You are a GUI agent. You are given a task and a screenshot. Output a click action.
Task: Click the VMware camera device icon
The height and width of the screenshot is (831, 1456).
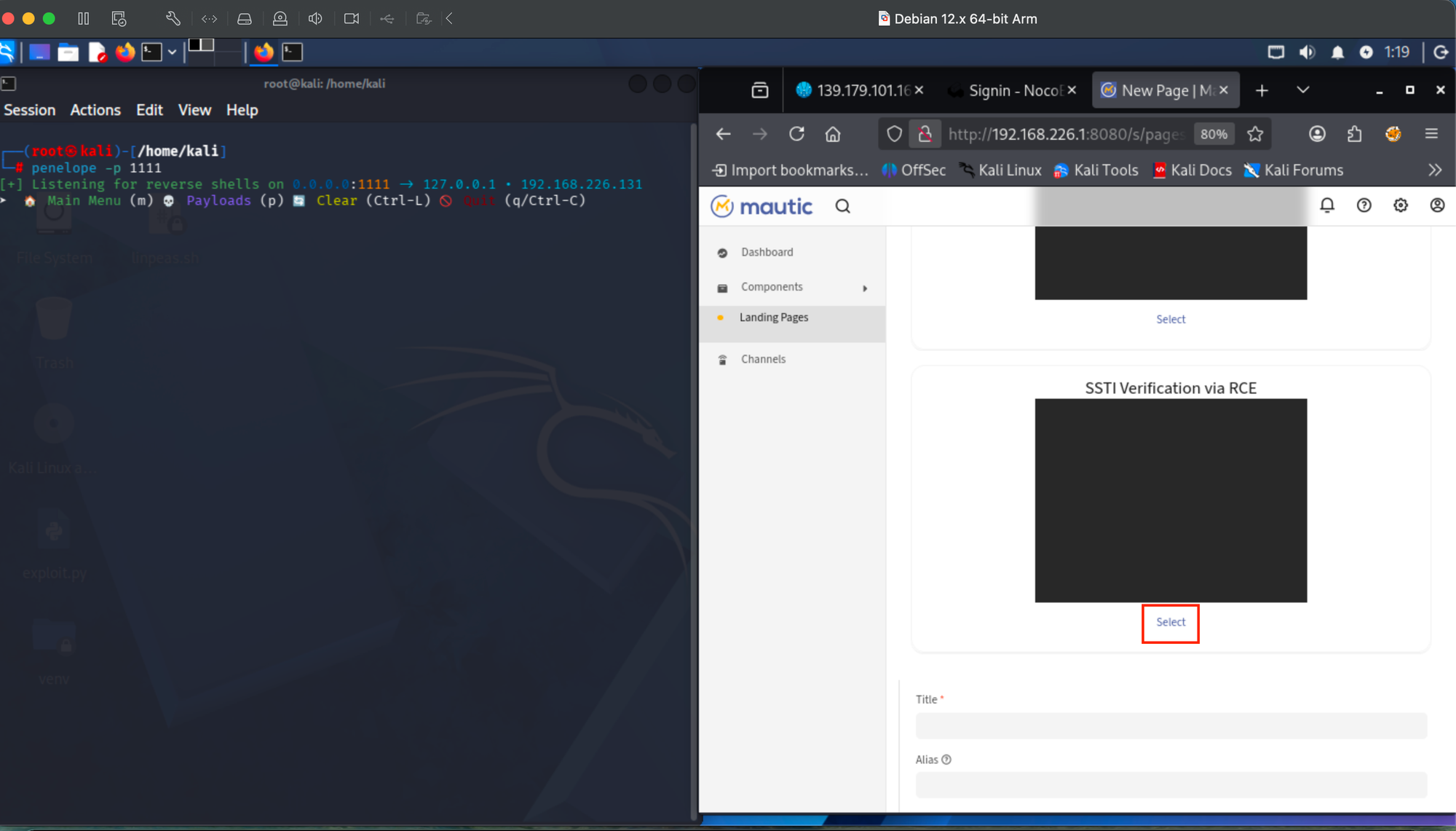coord(352,18)
